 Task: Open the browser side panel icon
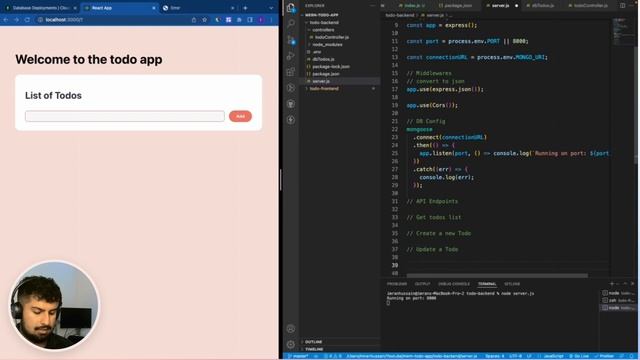click(x=250, y=20)
